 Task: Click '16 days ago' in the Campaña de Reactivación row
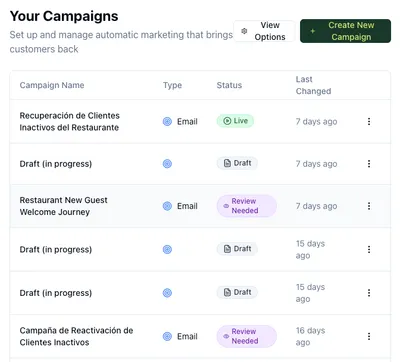(310, 336)
